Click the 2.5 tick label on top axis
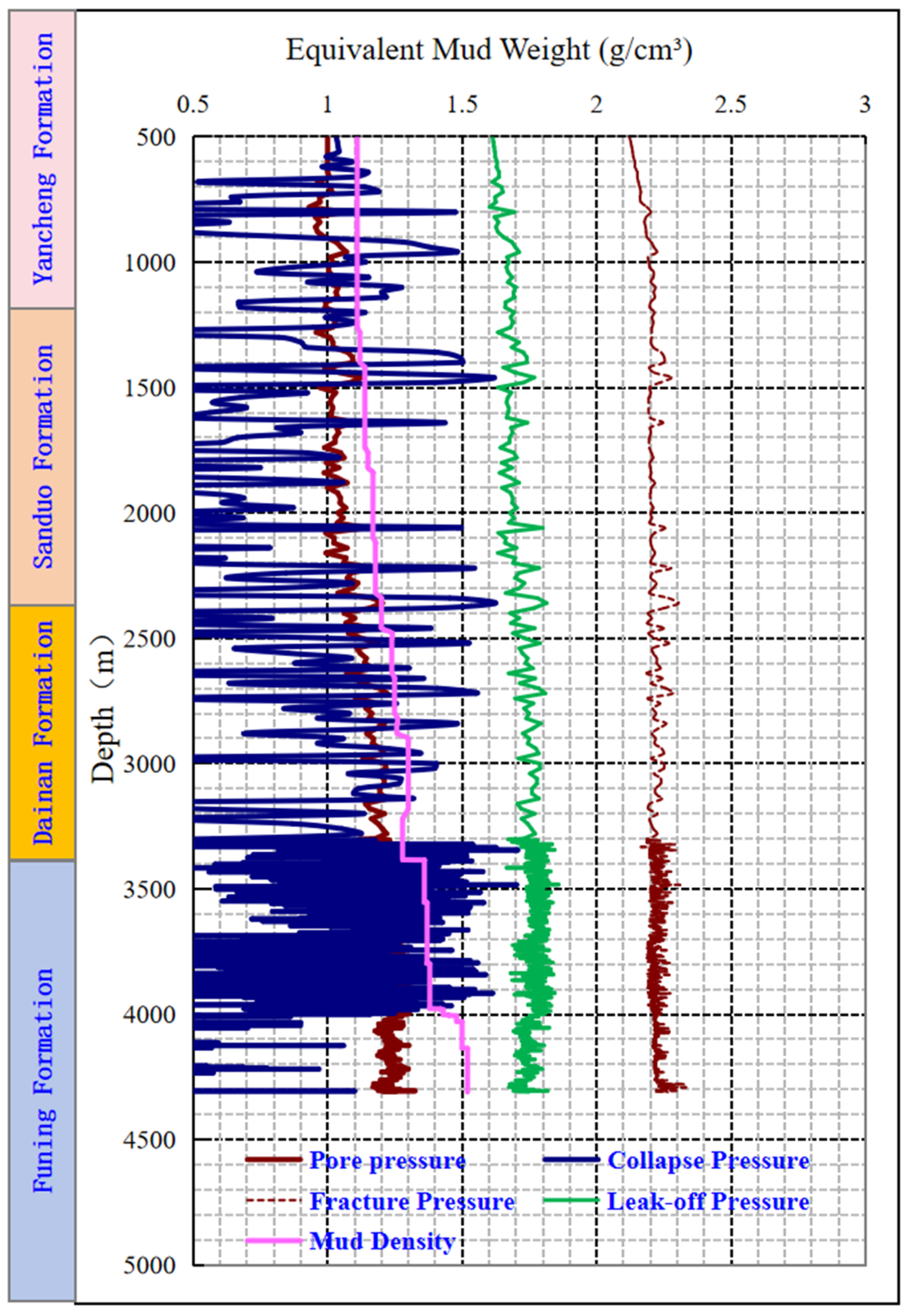 (x=730, y=105)
